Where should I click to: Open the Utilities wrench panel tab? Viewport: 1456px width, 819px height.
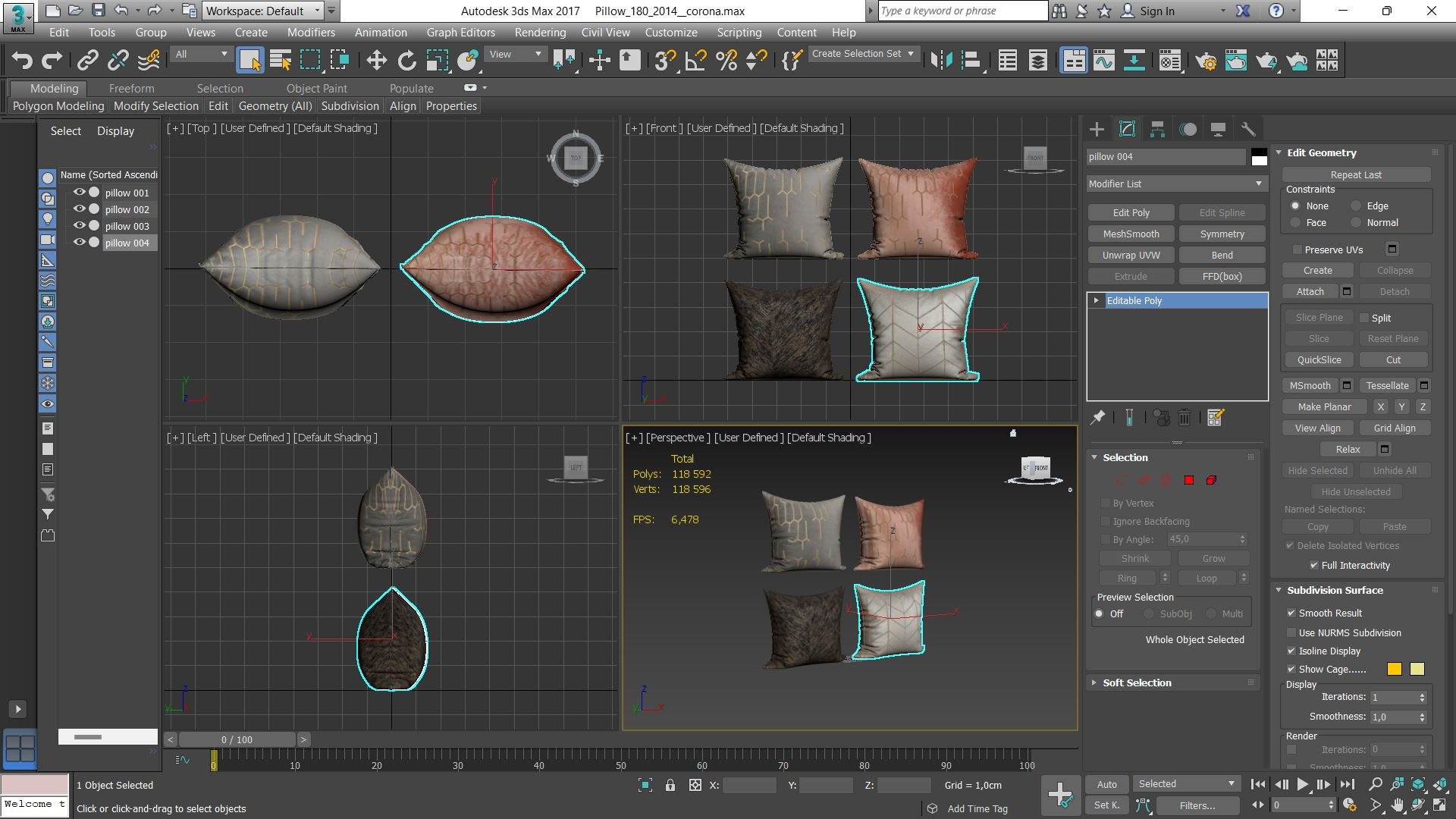click(1248, 129)
